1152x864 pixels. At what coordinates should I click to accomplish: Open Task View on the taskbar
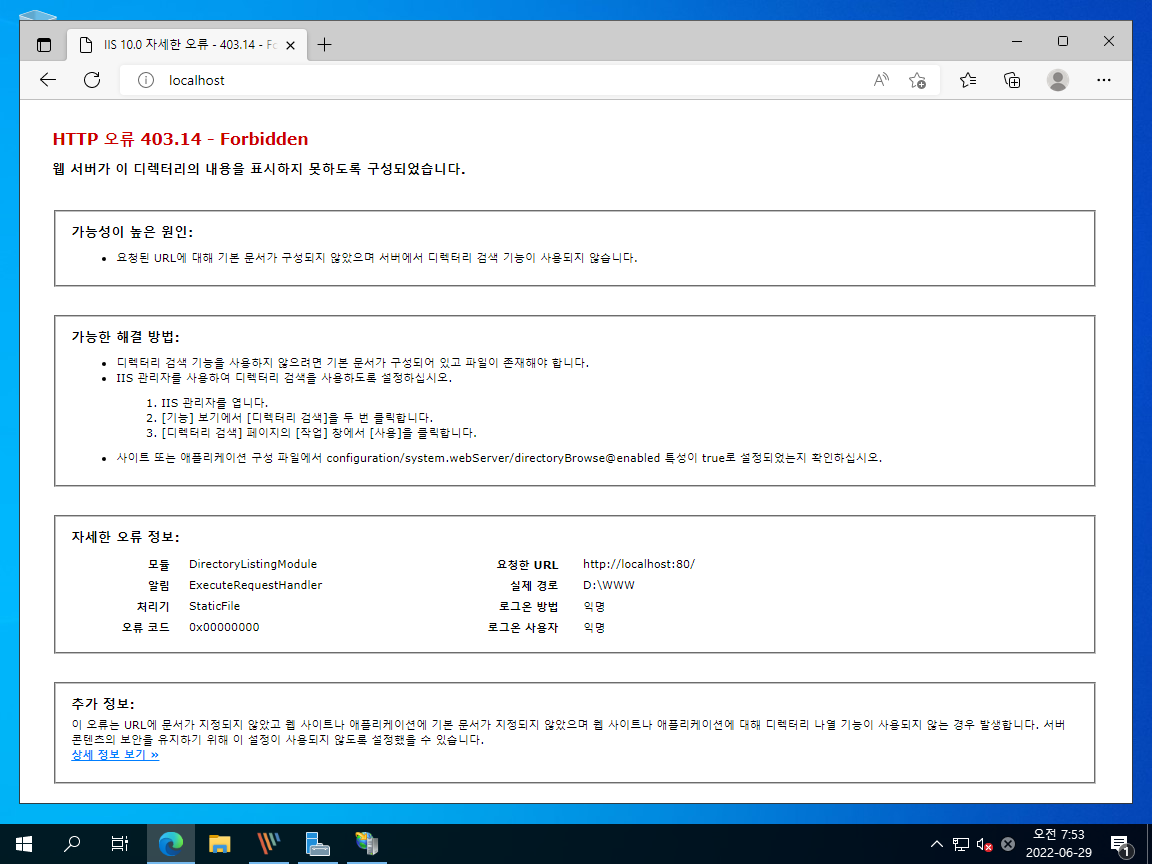pyautogui.click(x=119, y=844)
